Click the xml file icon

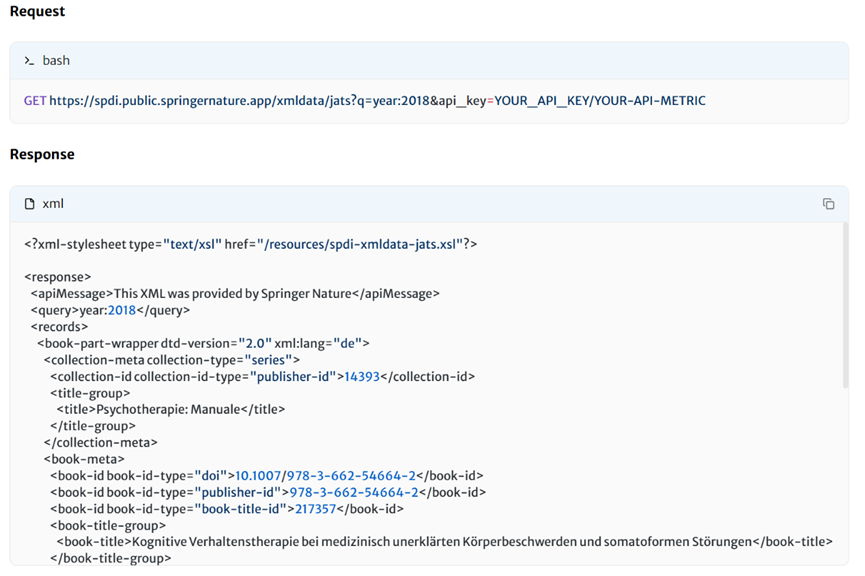[30, 204]
